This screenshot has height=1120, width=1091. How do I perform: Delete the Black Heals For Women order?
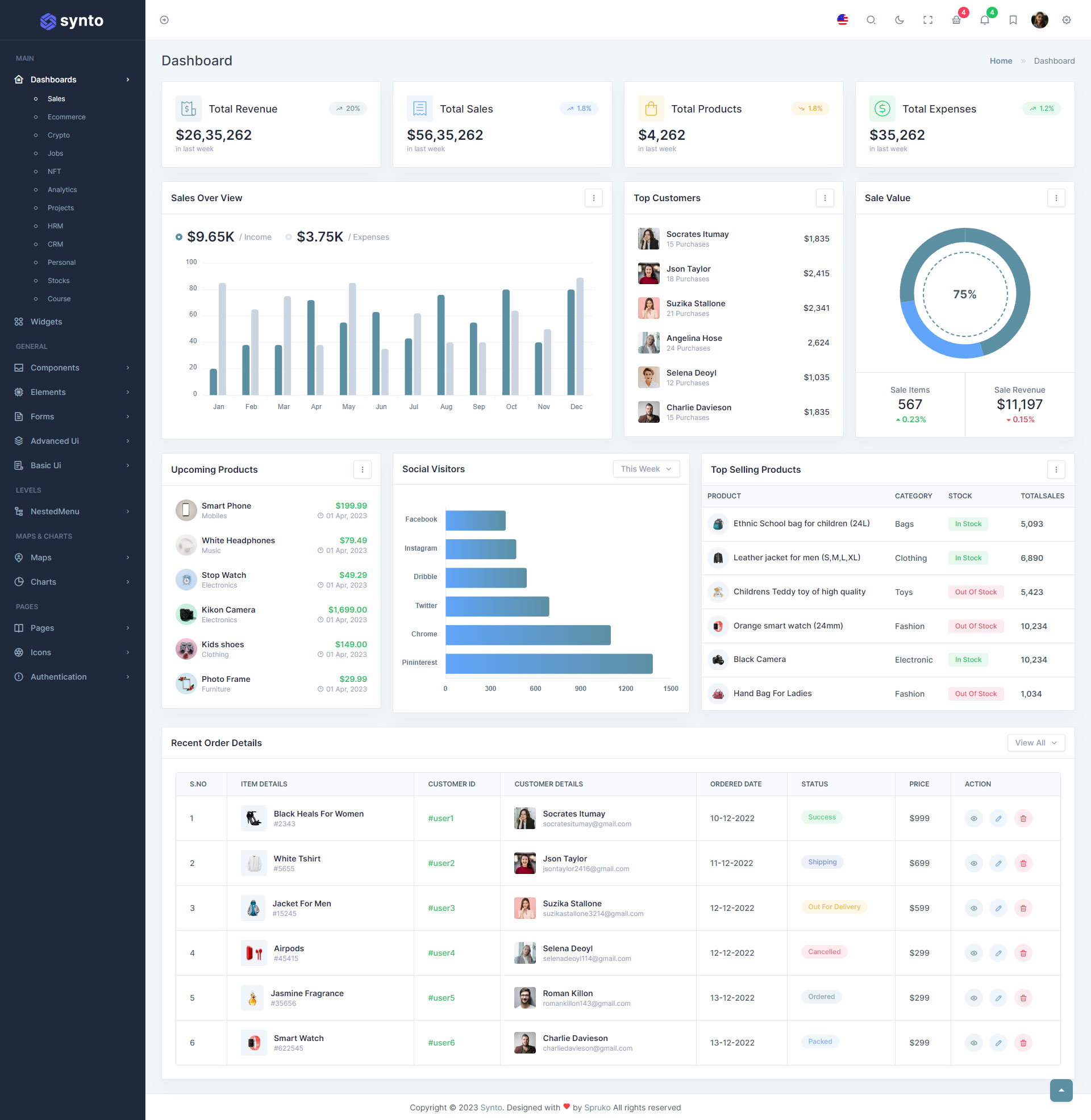coord(1023,818)
